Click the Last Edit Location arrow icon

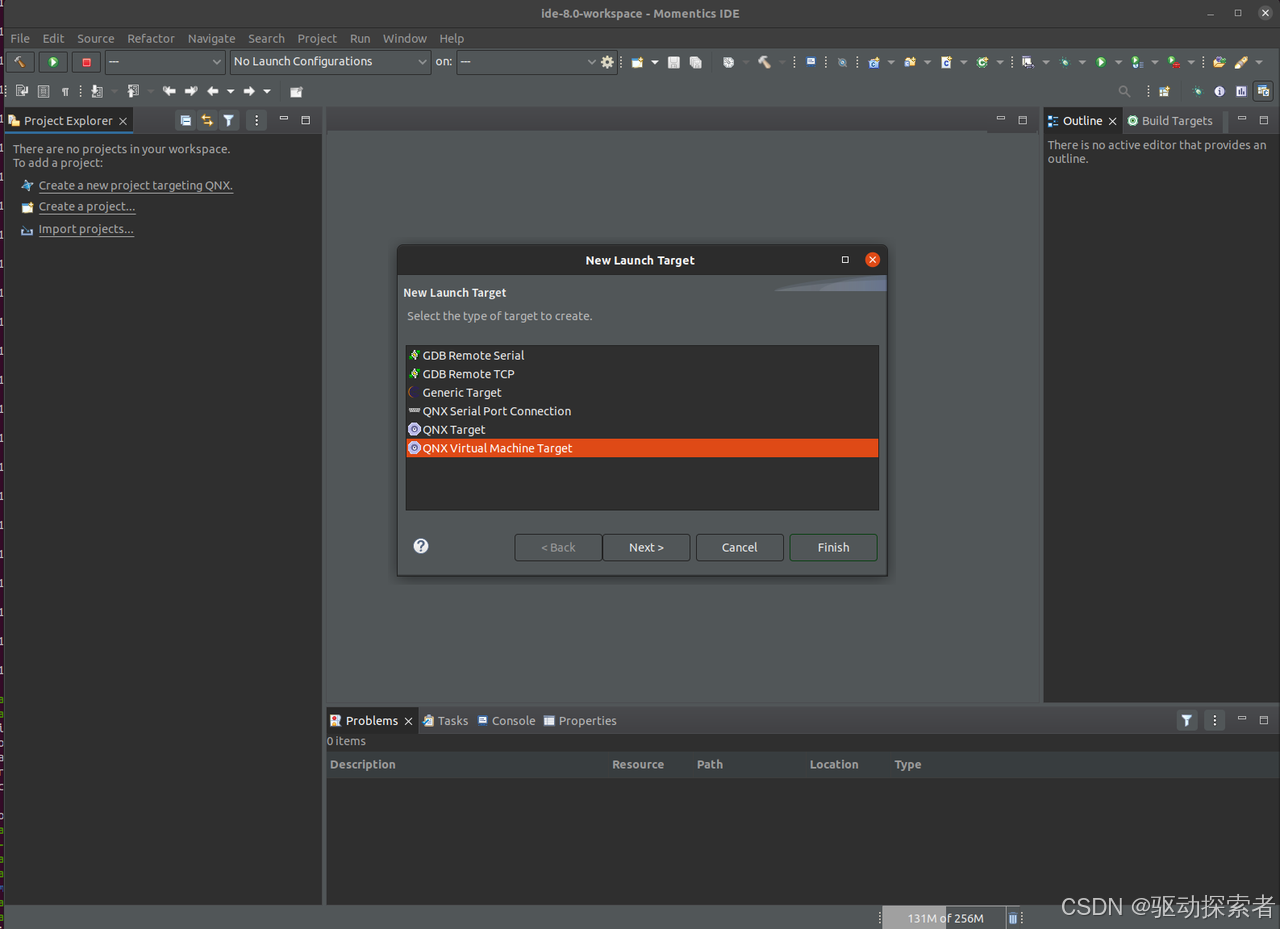(170, 91)
